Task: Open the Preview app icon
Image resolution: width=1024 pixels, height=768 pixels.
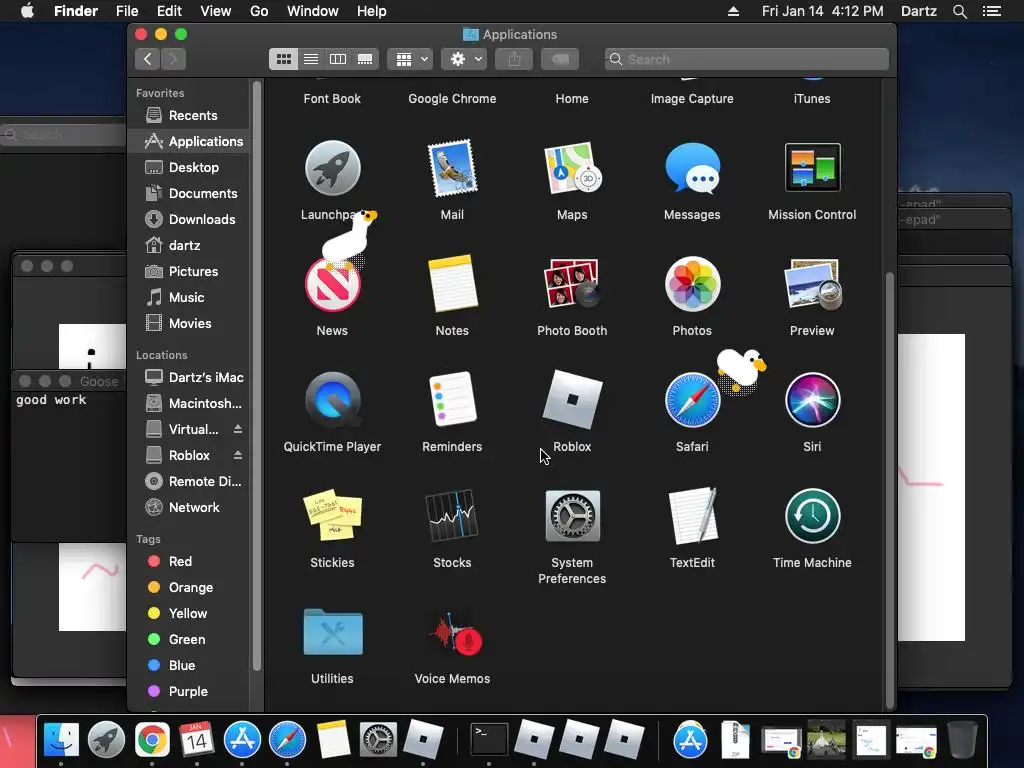Action: (812, 283)
